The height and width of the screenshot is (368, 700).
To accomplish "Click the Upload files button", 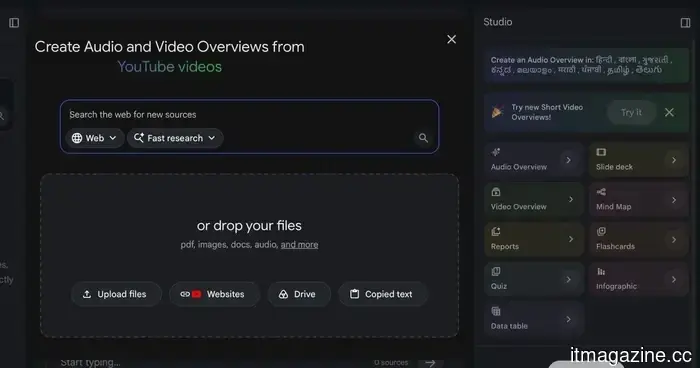I will pyautogui.click(x=116, y=294).
